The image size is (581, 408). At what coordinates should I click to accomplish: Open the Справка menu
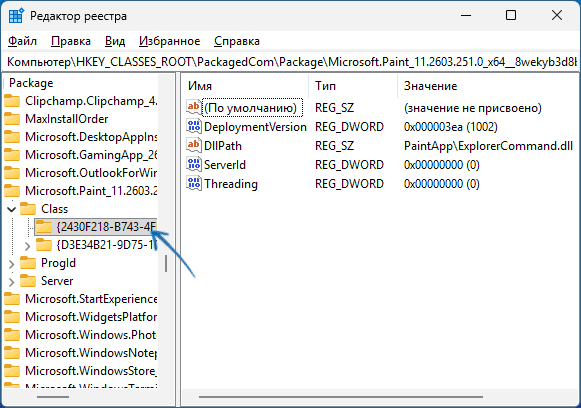coord(237,41)
